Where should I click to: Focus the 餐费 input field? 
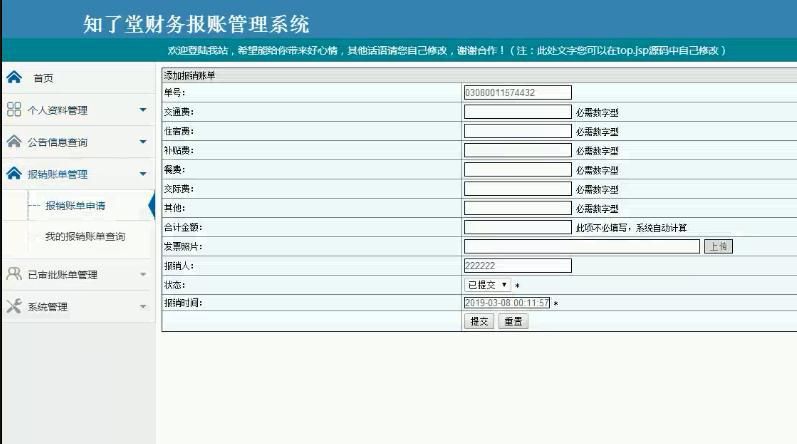click(x=517, y=170)
